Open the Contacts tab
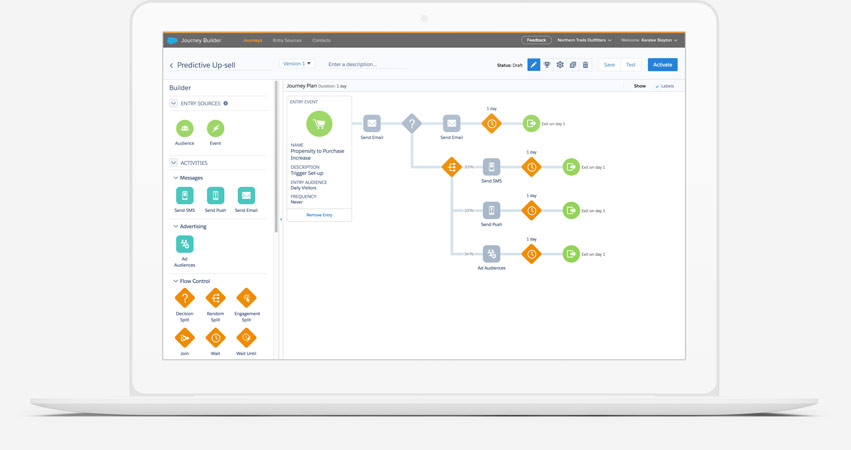 321,40
